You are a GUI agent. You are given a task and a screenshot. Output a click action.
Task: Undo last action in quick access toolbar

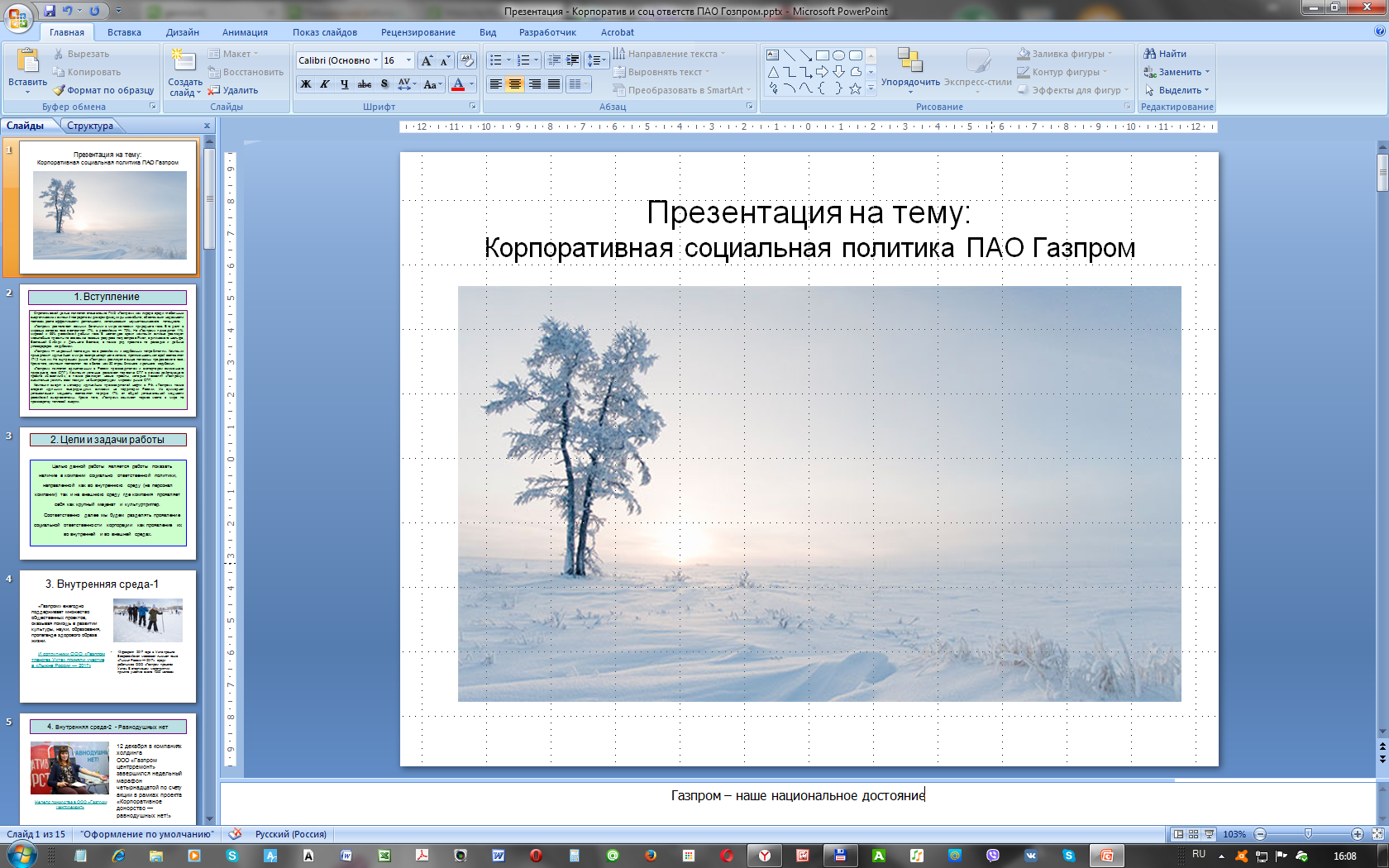(68, 11)
